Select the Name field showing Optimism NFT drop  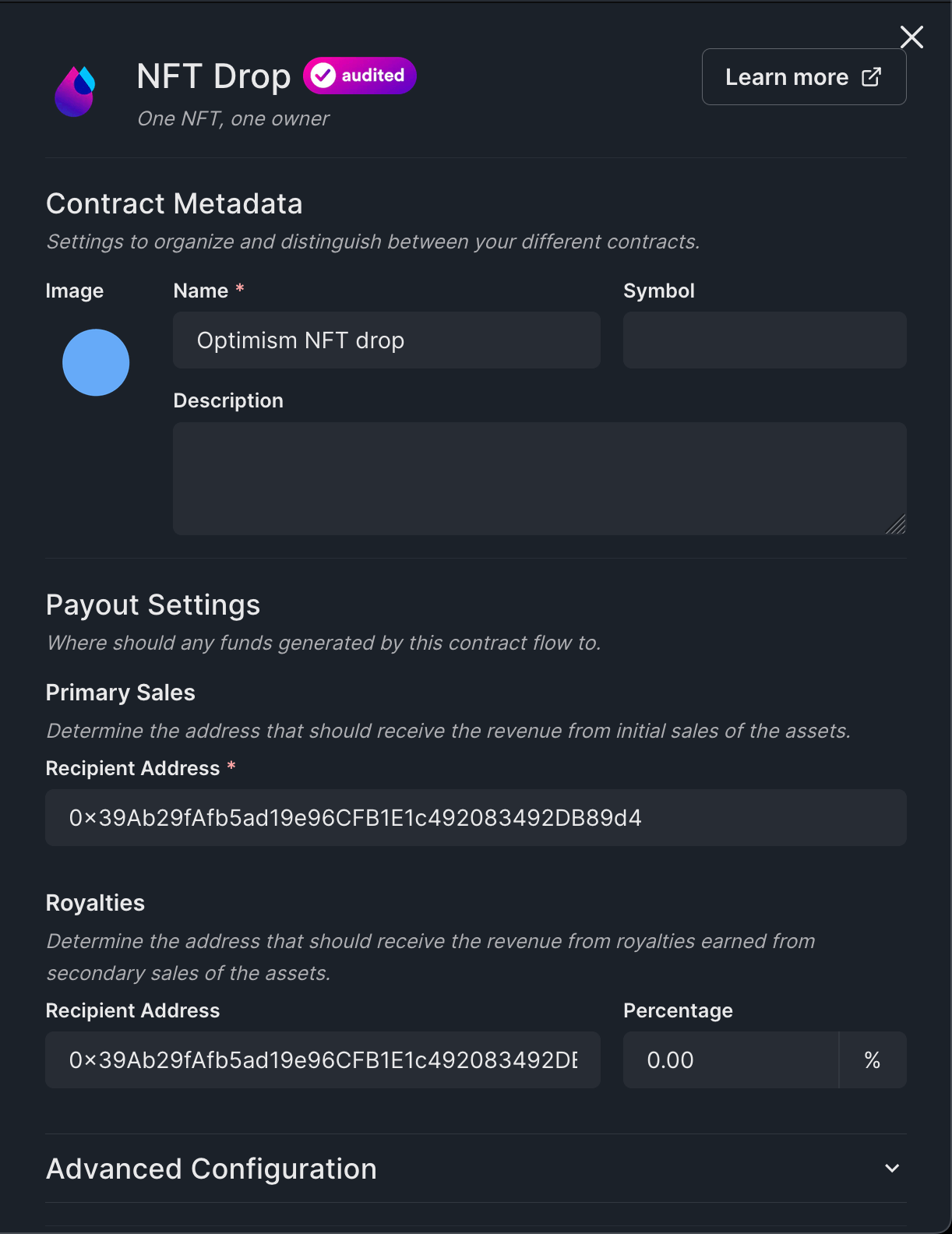click(x=386, y=340)
